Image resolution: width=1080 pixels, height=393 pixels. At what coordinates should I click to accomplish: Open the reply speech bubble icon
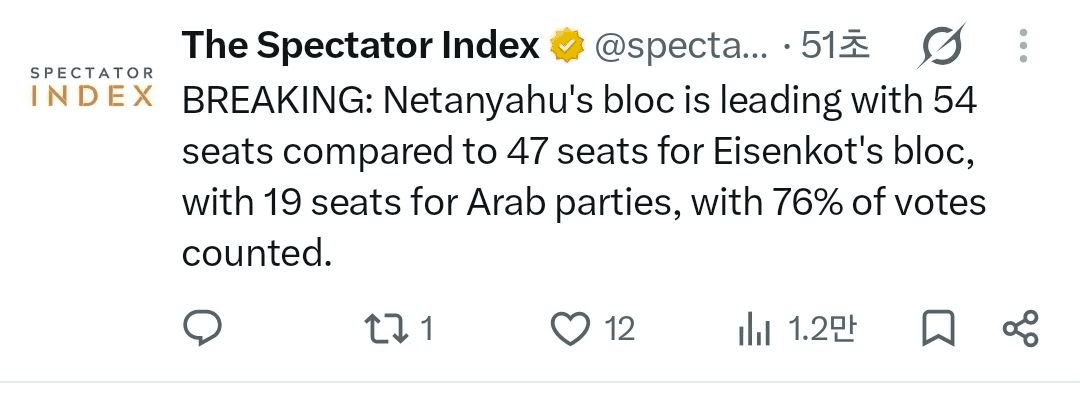tap(202, 328)
